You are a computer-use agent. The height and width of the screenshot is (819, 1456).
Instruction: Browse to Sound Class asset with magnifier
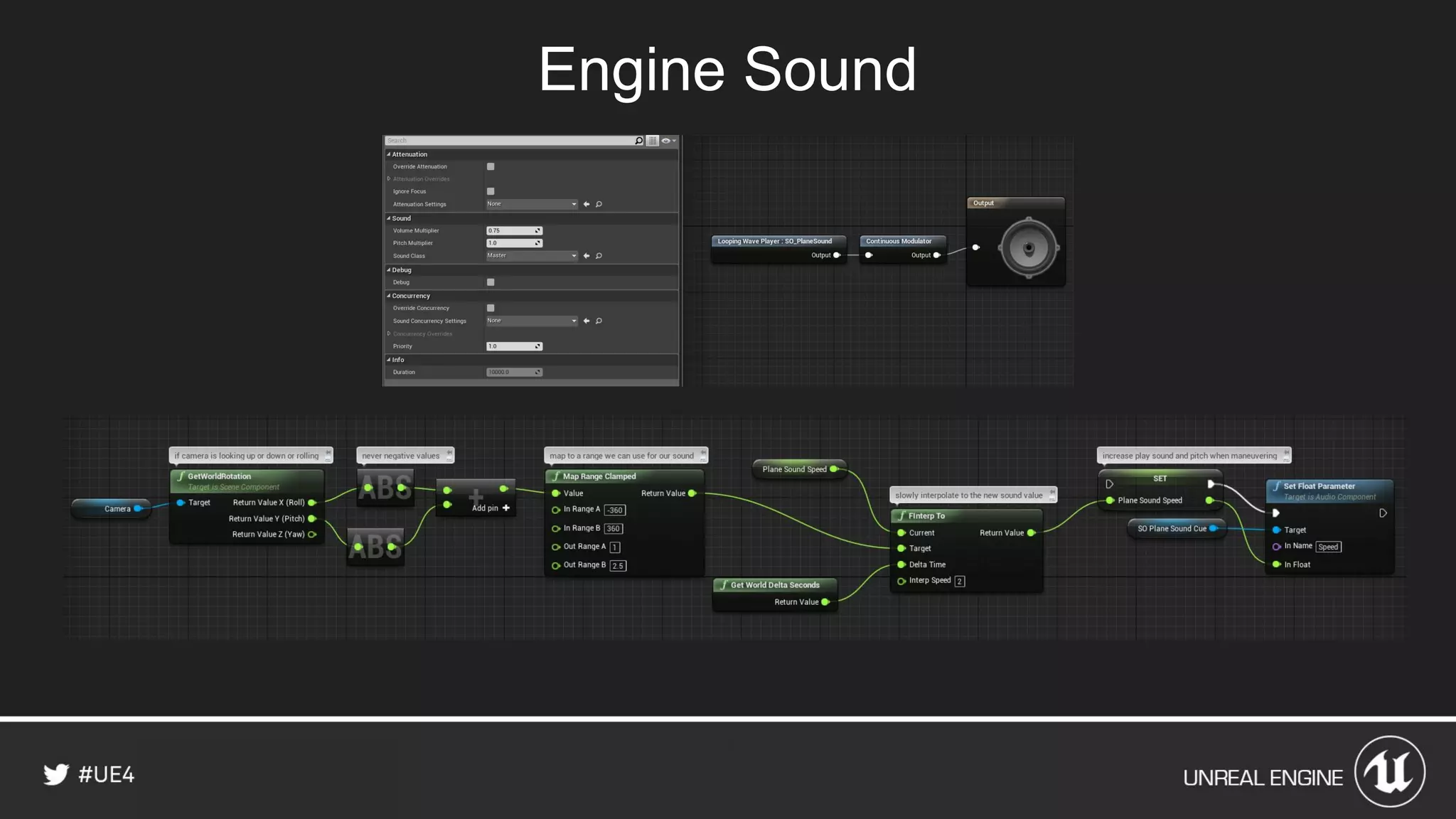click(599, 256)
